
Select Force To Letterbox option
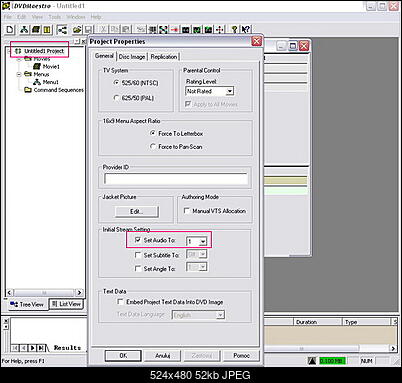tap(153, 133)
